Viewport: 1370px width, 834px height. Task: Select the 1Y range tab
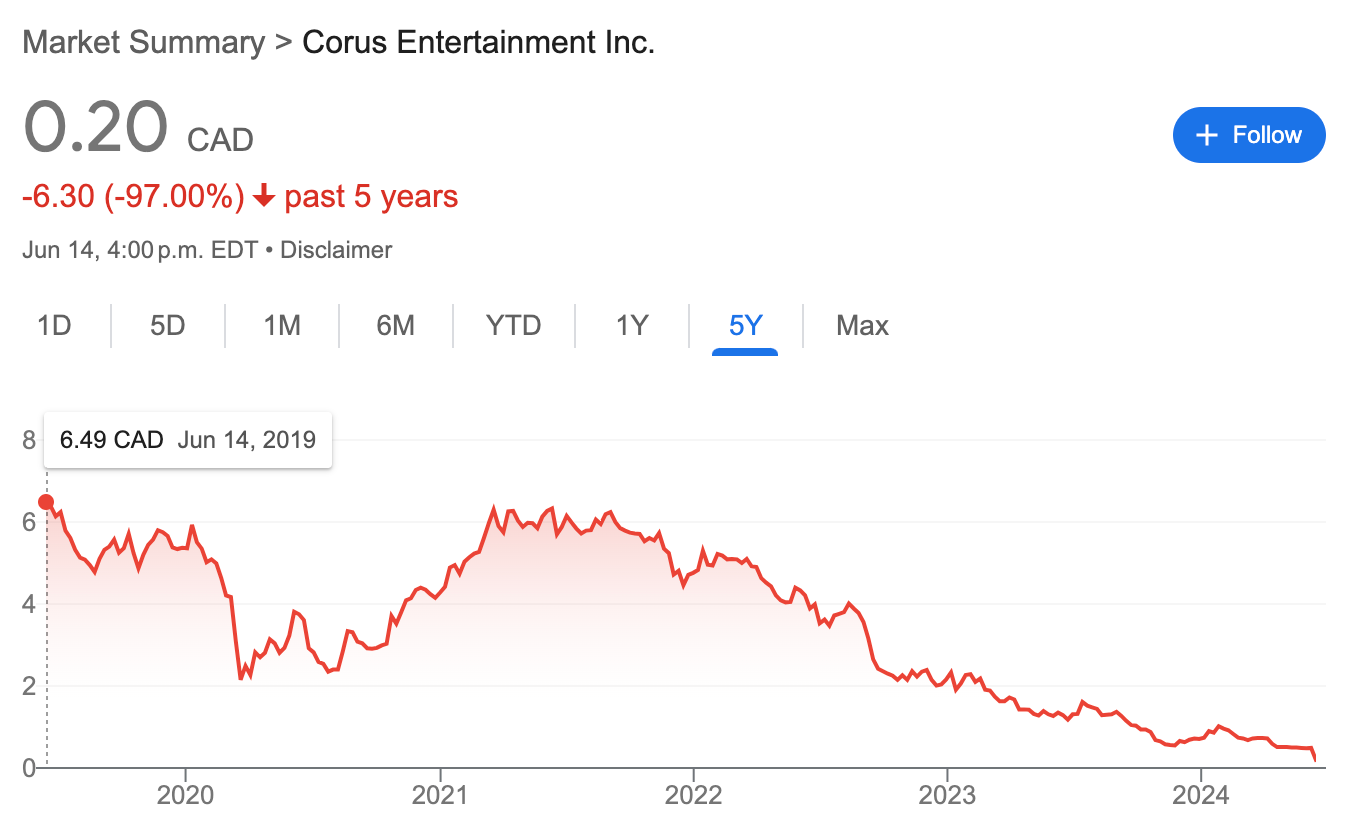click(x=632, y=326)
